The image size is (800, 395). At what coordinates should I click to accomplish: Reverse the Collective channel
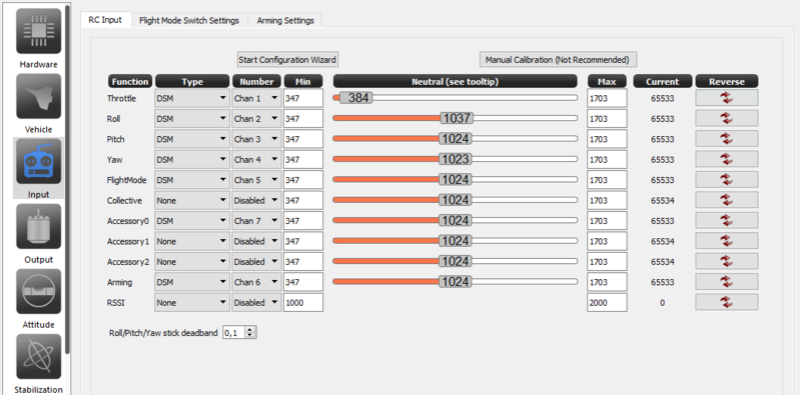pos(727,200)
